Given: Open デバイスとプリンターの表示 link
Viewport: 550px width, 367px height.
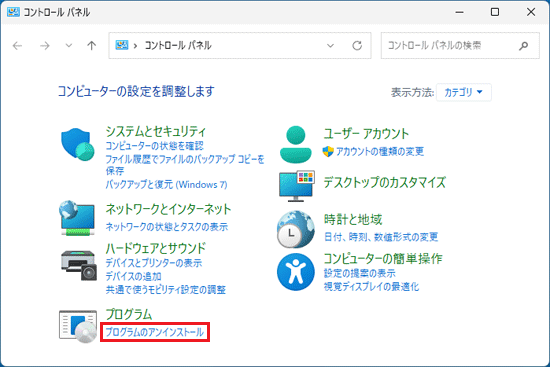Looking at the screenshot, I should pos(154,263).
